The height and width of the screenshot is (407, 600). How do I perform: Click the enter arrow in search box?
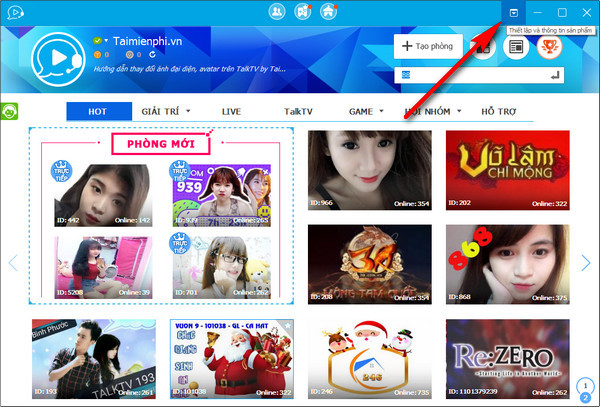point(555,75)
